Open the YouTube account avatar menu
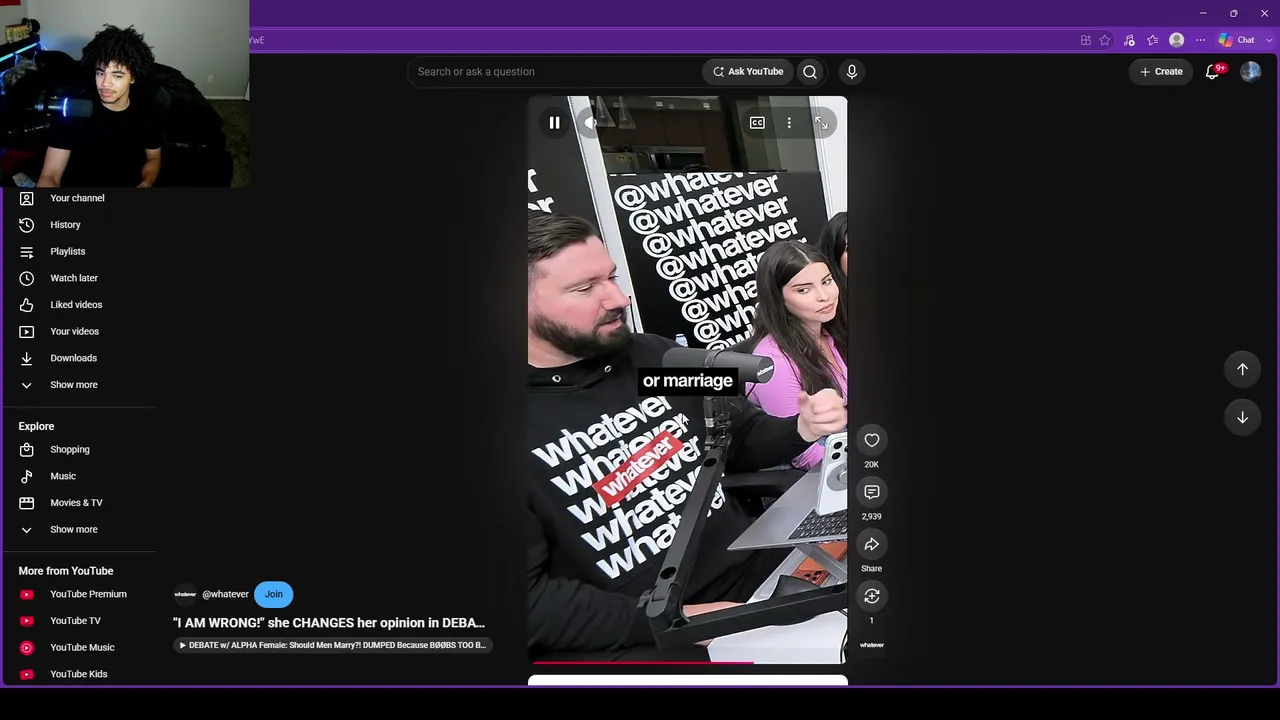This screenshot has width=1280, height=720. 1250,72
